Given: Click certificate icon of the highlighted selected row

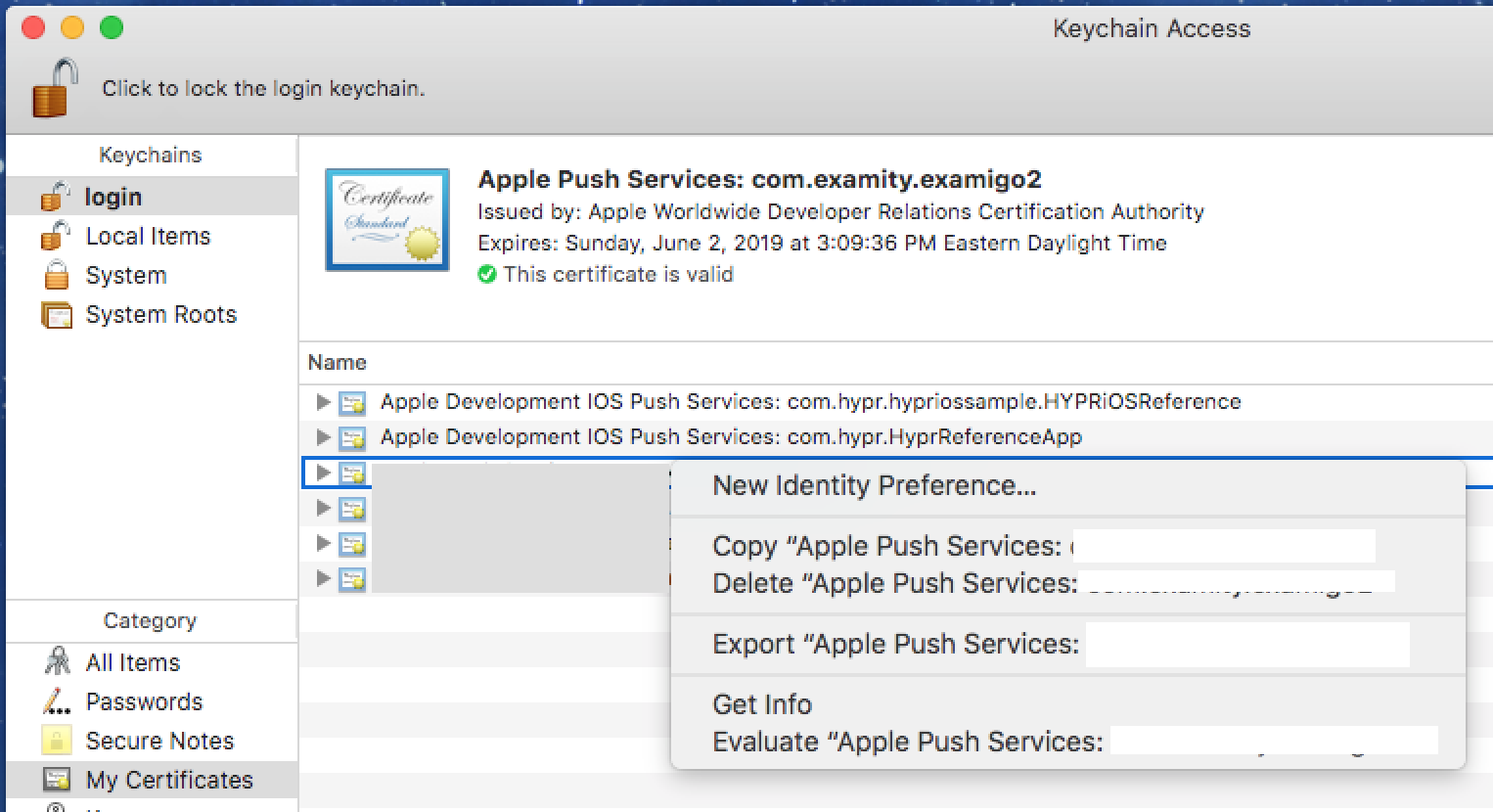Looking at the screenshot, I should click(x=352, y=474).
